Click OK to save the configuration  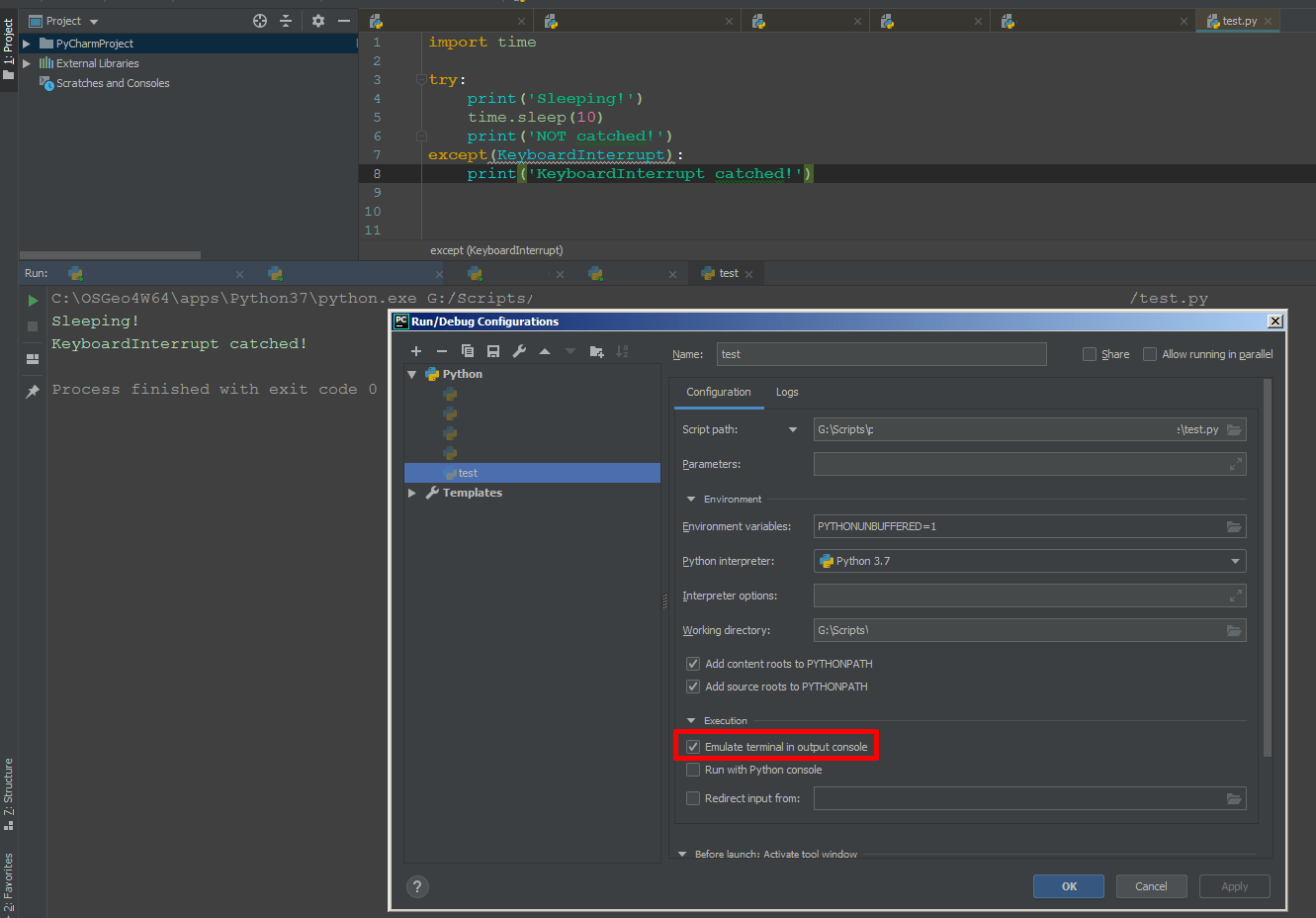point(1068,886)
